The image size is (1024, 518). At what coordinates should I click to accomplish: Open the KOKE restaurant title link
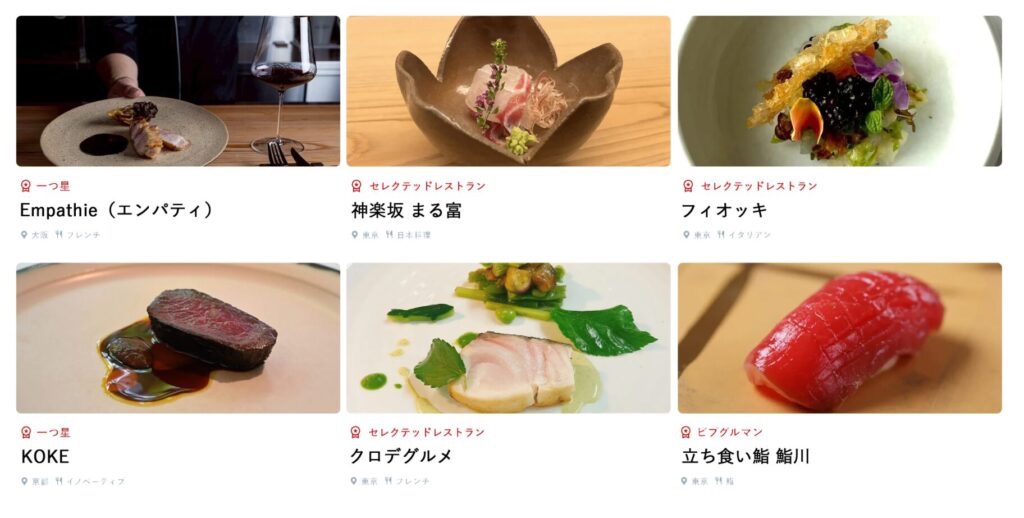(45, 457)
